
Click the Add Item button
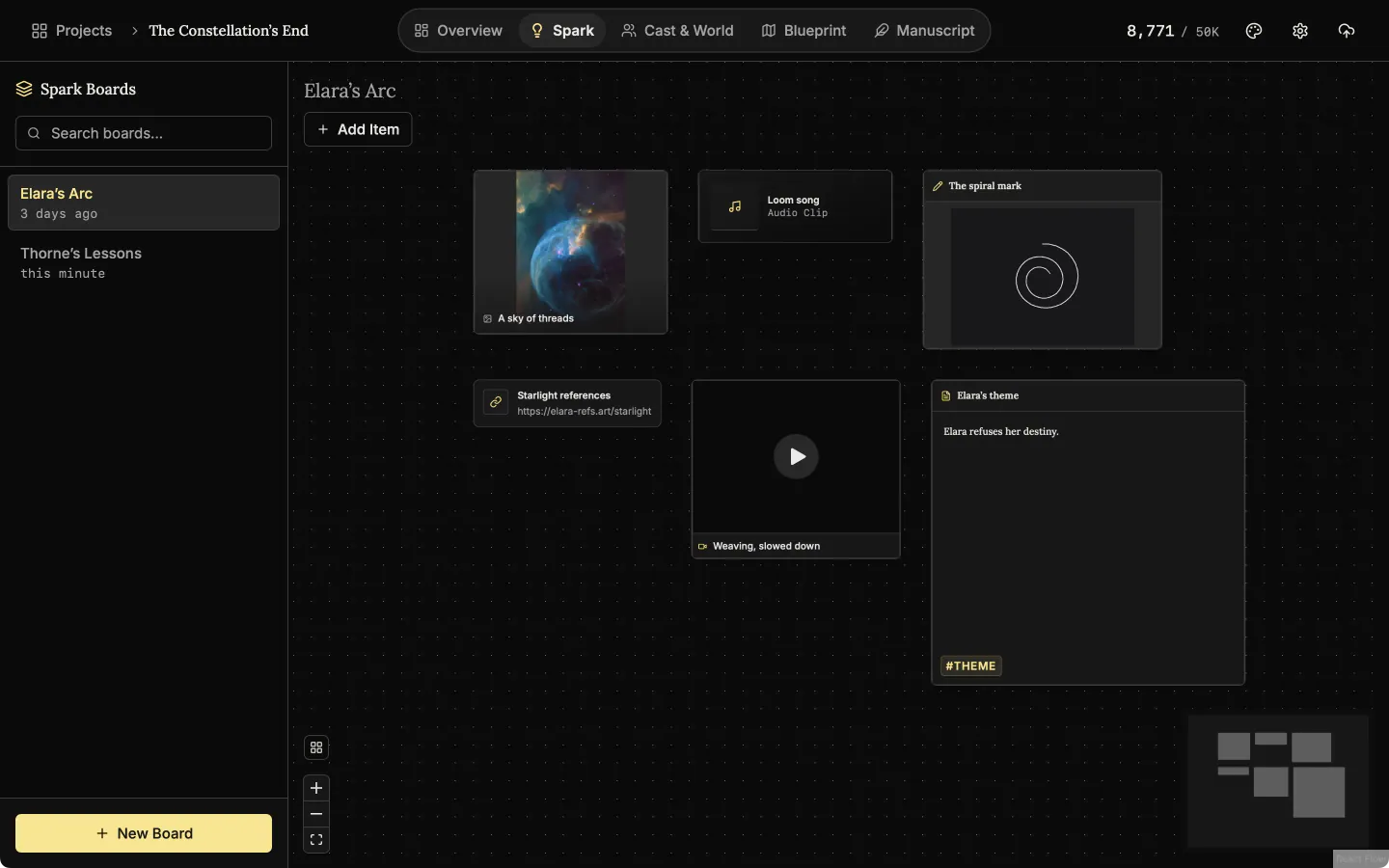coord(358,129)
